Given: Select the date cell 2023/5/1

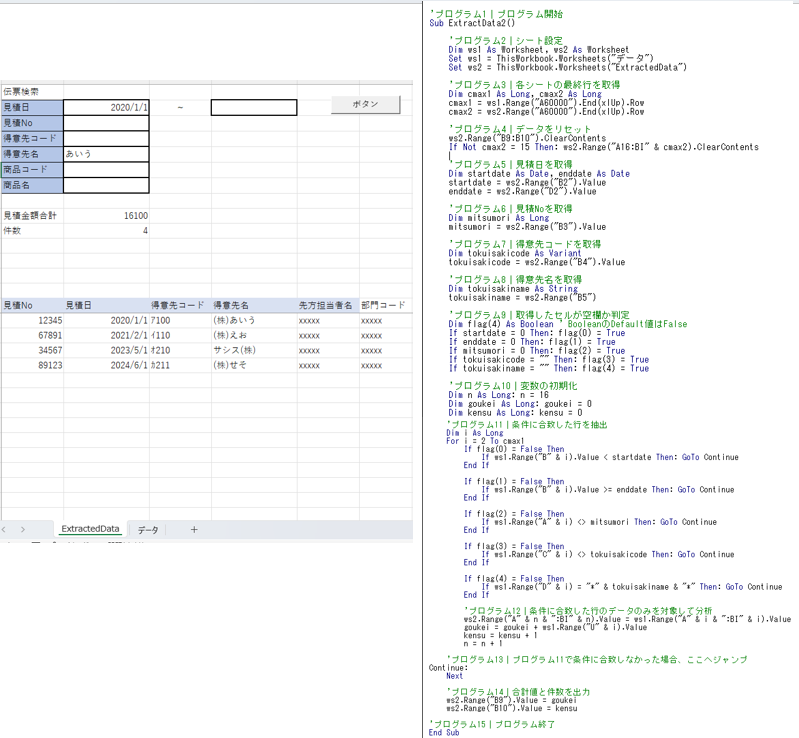Looking at the screenshot, I should pyautogui.click(x=106, y=350).
